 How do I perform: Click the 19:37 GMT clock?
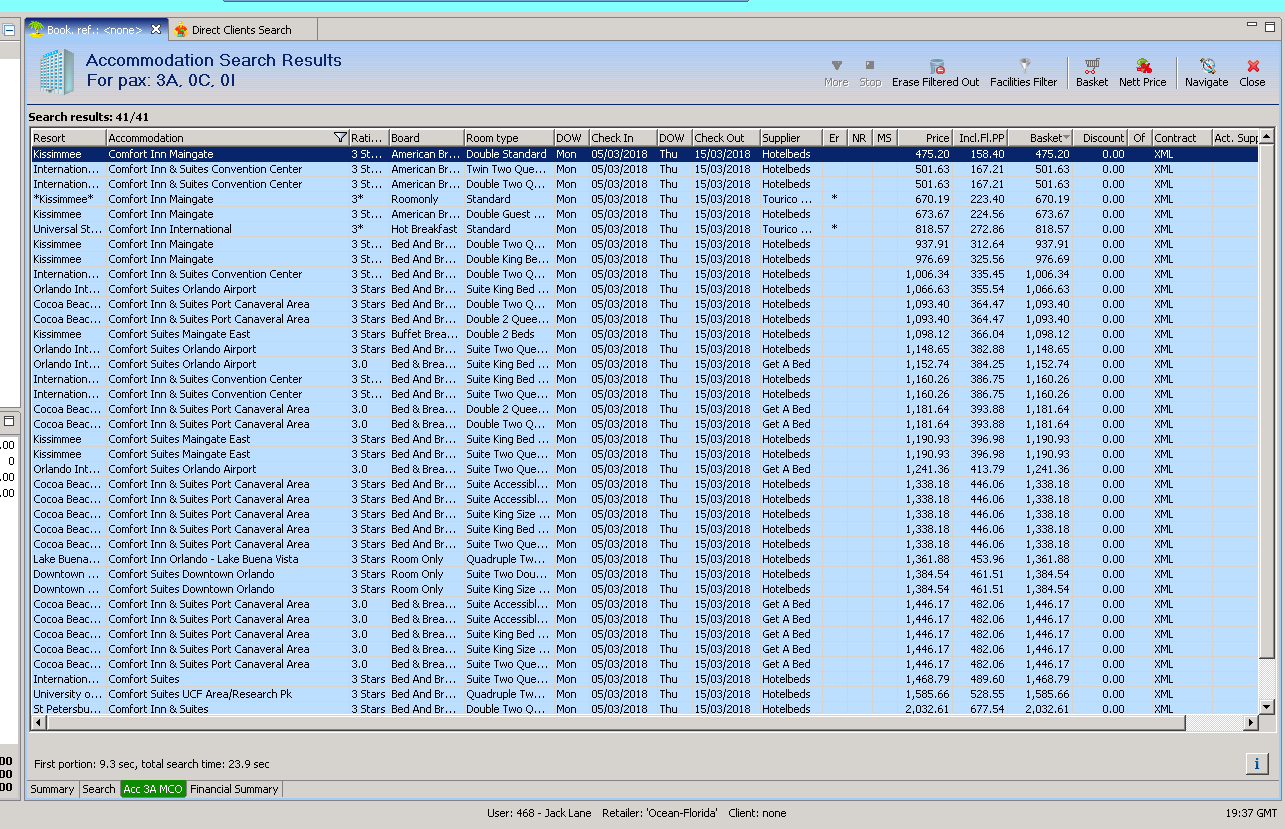click(1250, 813)
